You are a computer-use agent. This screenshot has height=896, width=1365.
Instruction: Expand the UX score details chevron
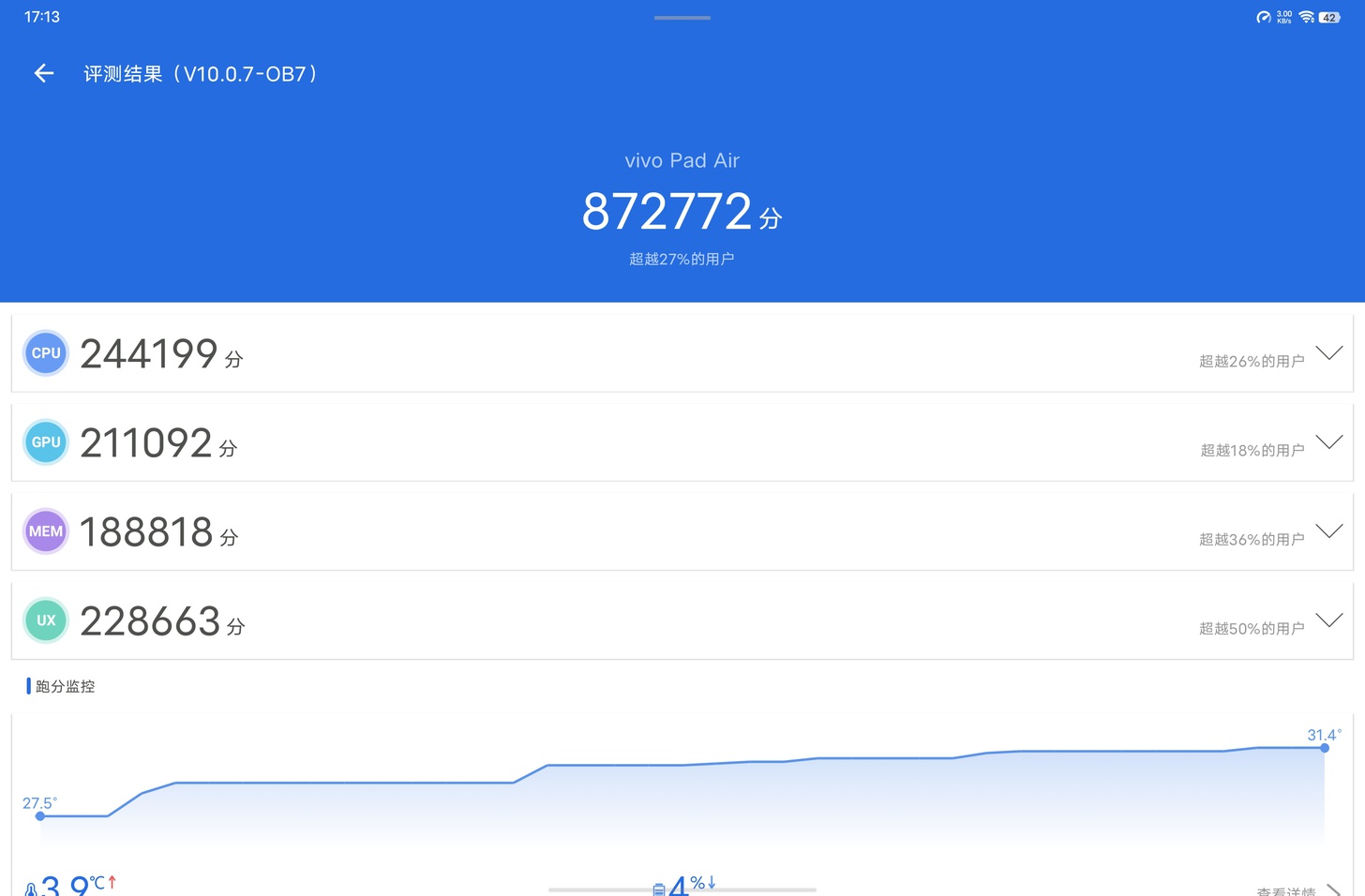tap(1329, 620)
